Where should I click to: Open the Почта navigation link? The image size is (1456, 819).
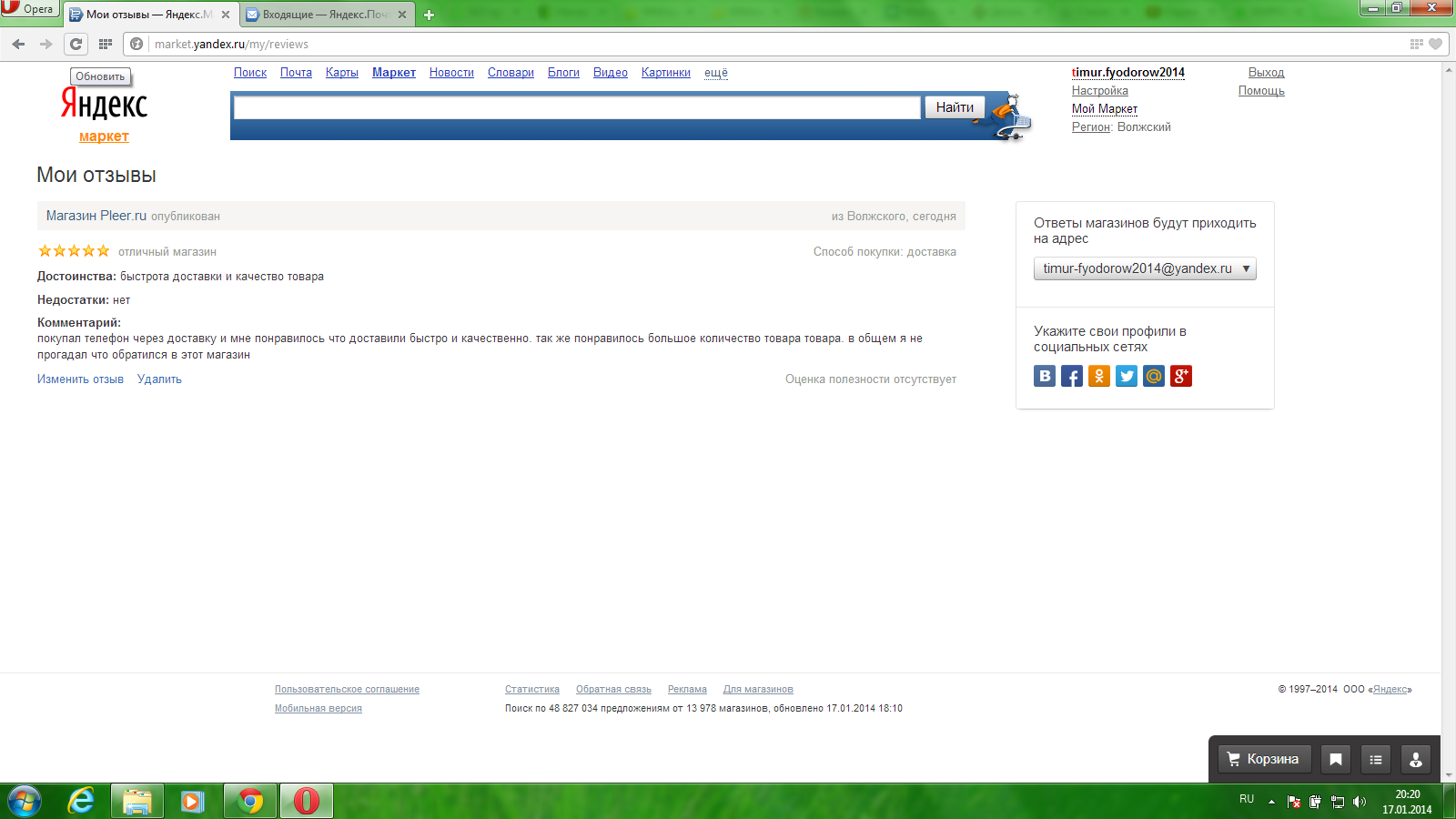click(296, 73)
